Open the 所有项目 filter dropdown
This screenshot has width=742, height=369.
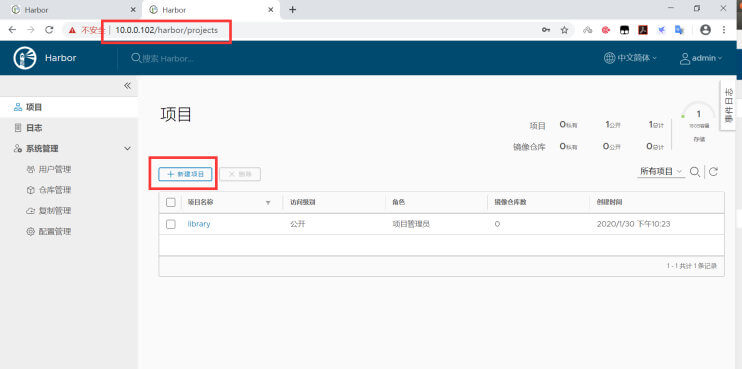[661, 172]
